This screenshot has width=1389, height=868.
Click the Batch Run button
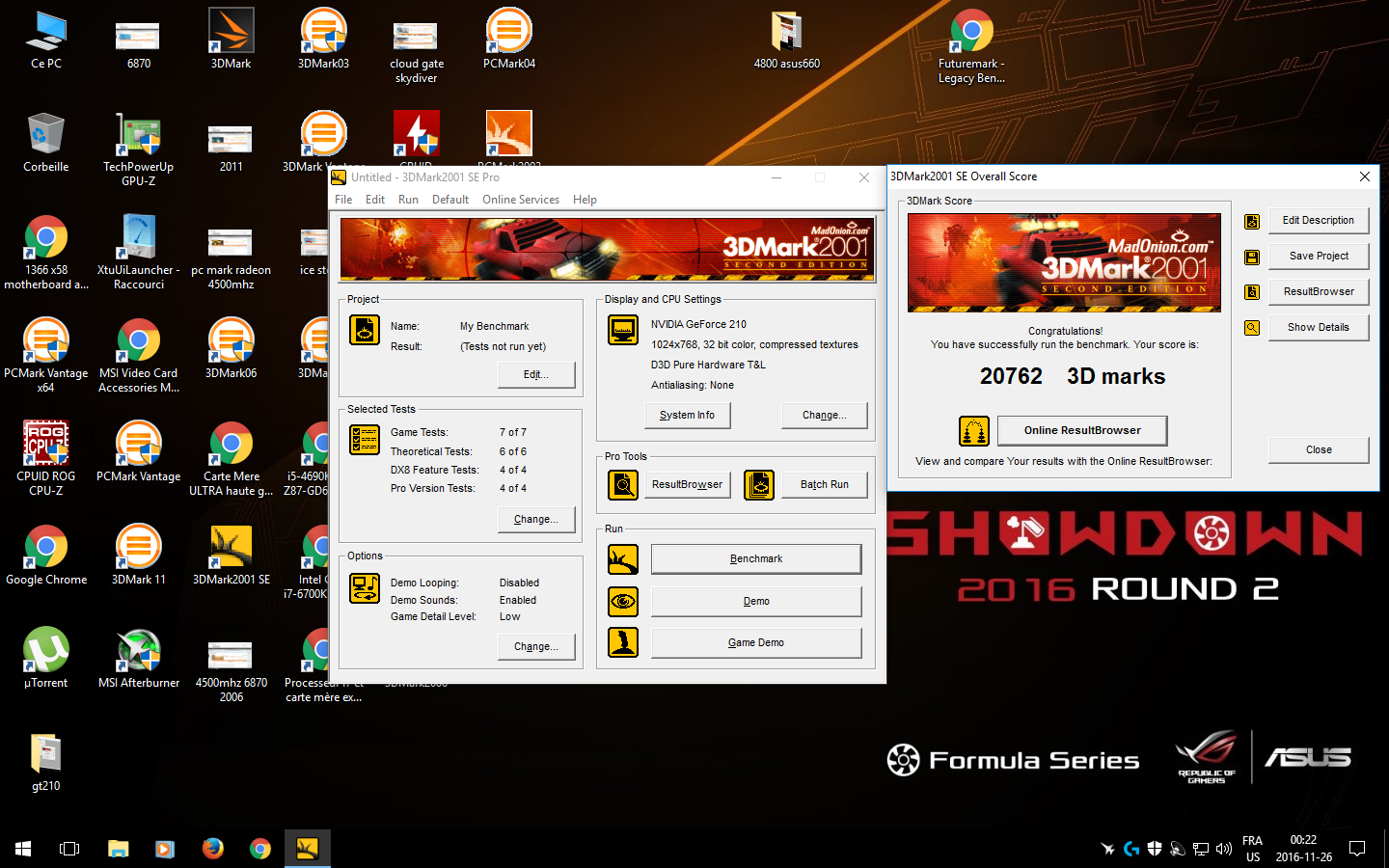pos(825,484)
